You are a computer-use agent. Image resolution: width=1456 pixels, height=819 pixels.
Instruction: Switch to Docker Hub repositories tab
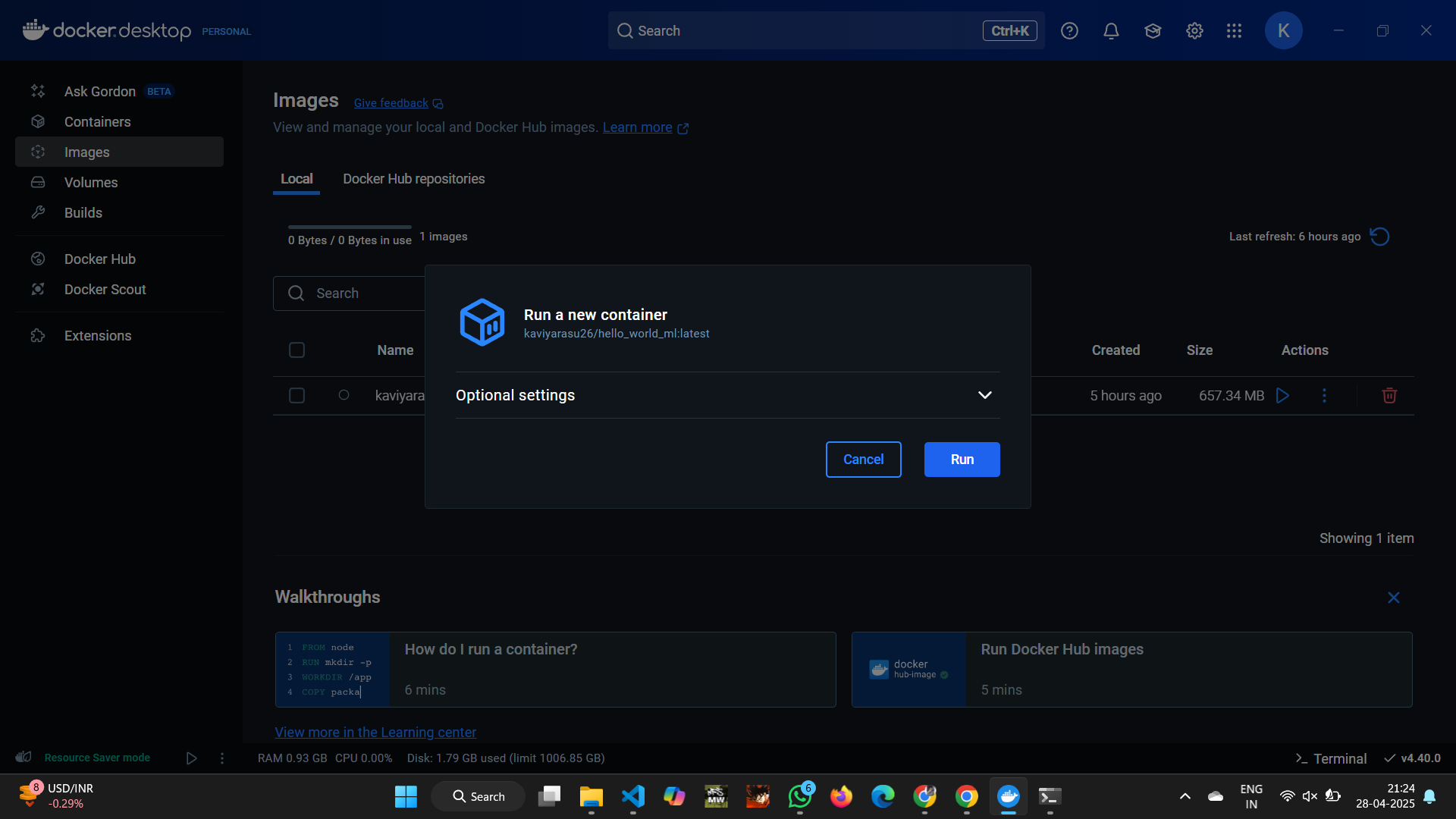tap(413, 179)
